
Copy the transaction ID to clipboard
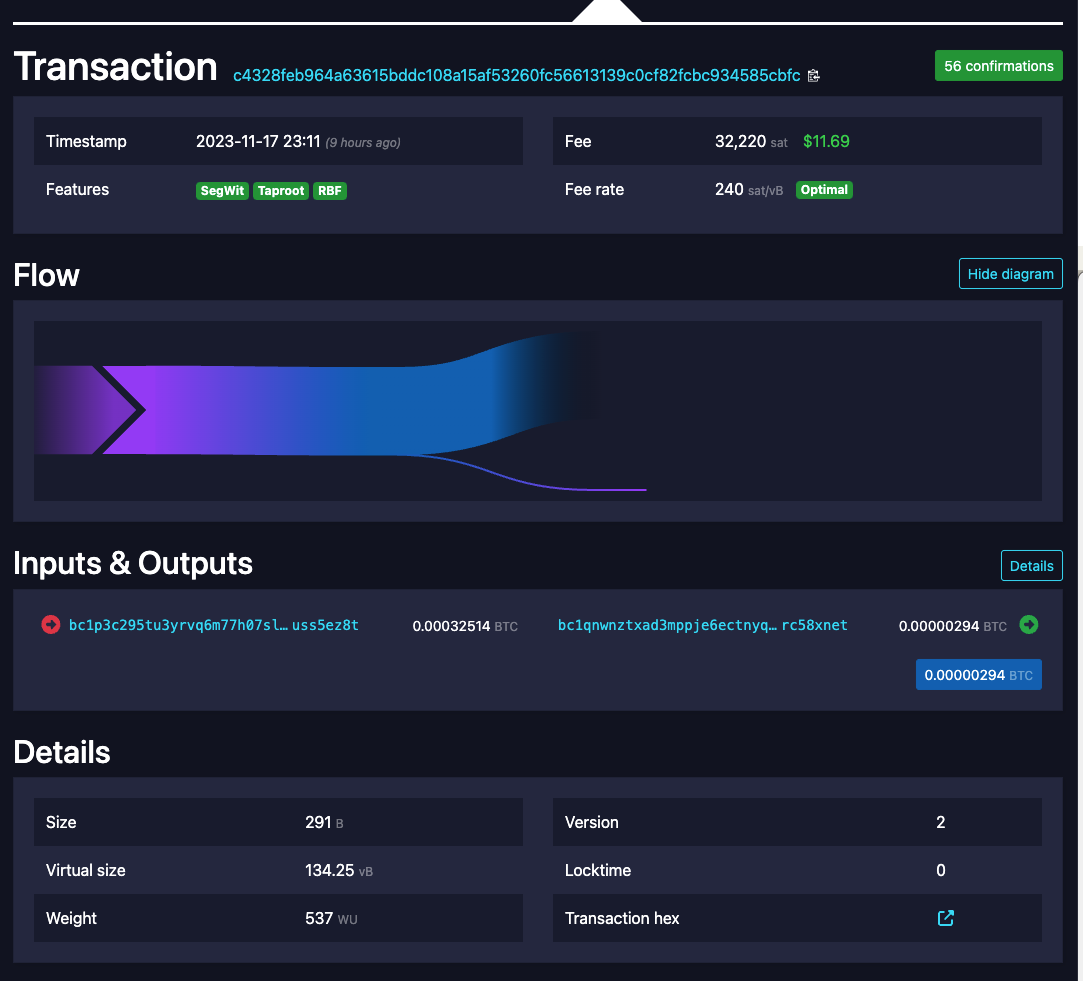(x=813, y=76)
